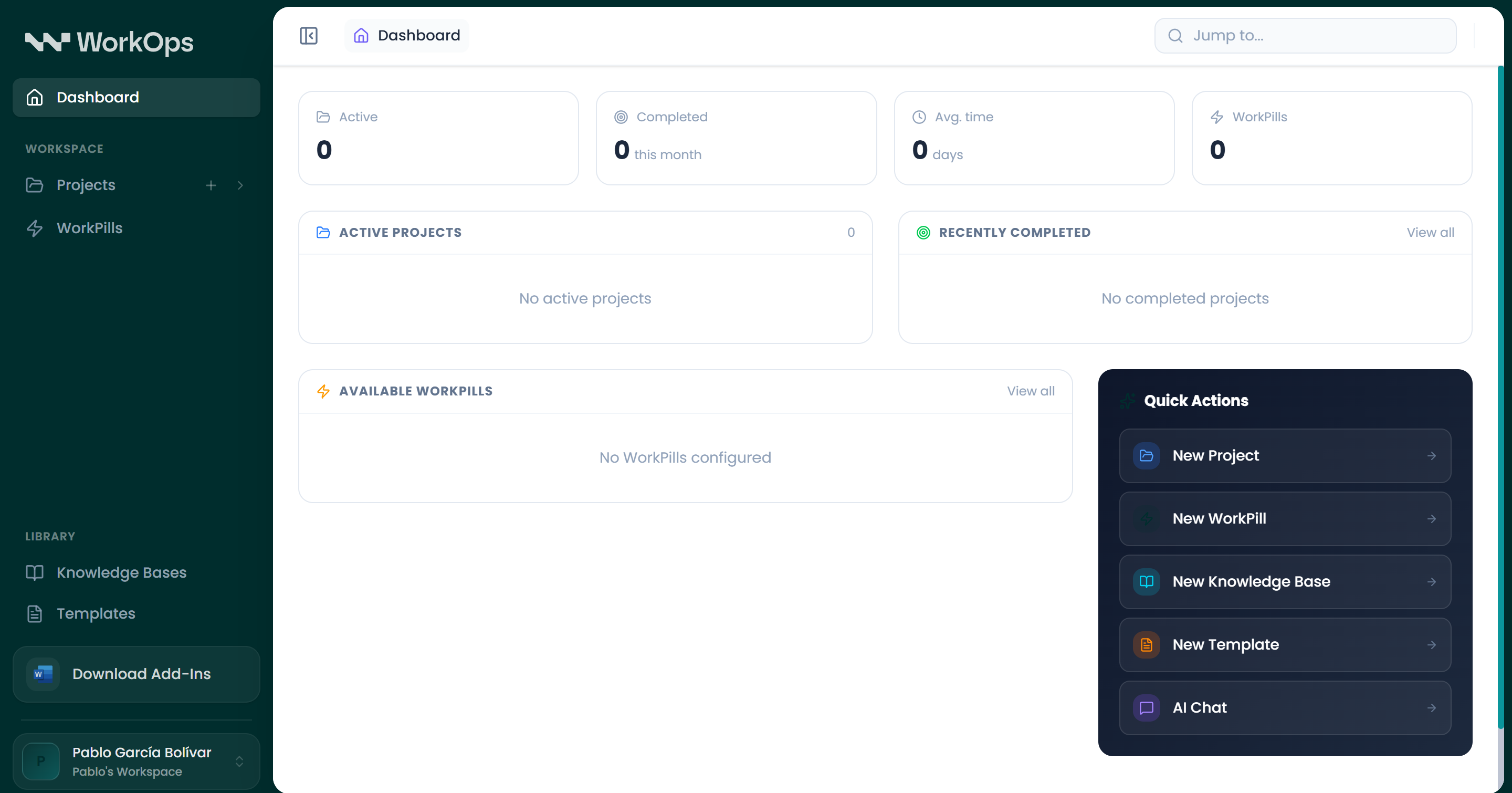1512x793 pixels.
Task: Click the arrow on the AI Chat row
Action: pos(1432,708)
